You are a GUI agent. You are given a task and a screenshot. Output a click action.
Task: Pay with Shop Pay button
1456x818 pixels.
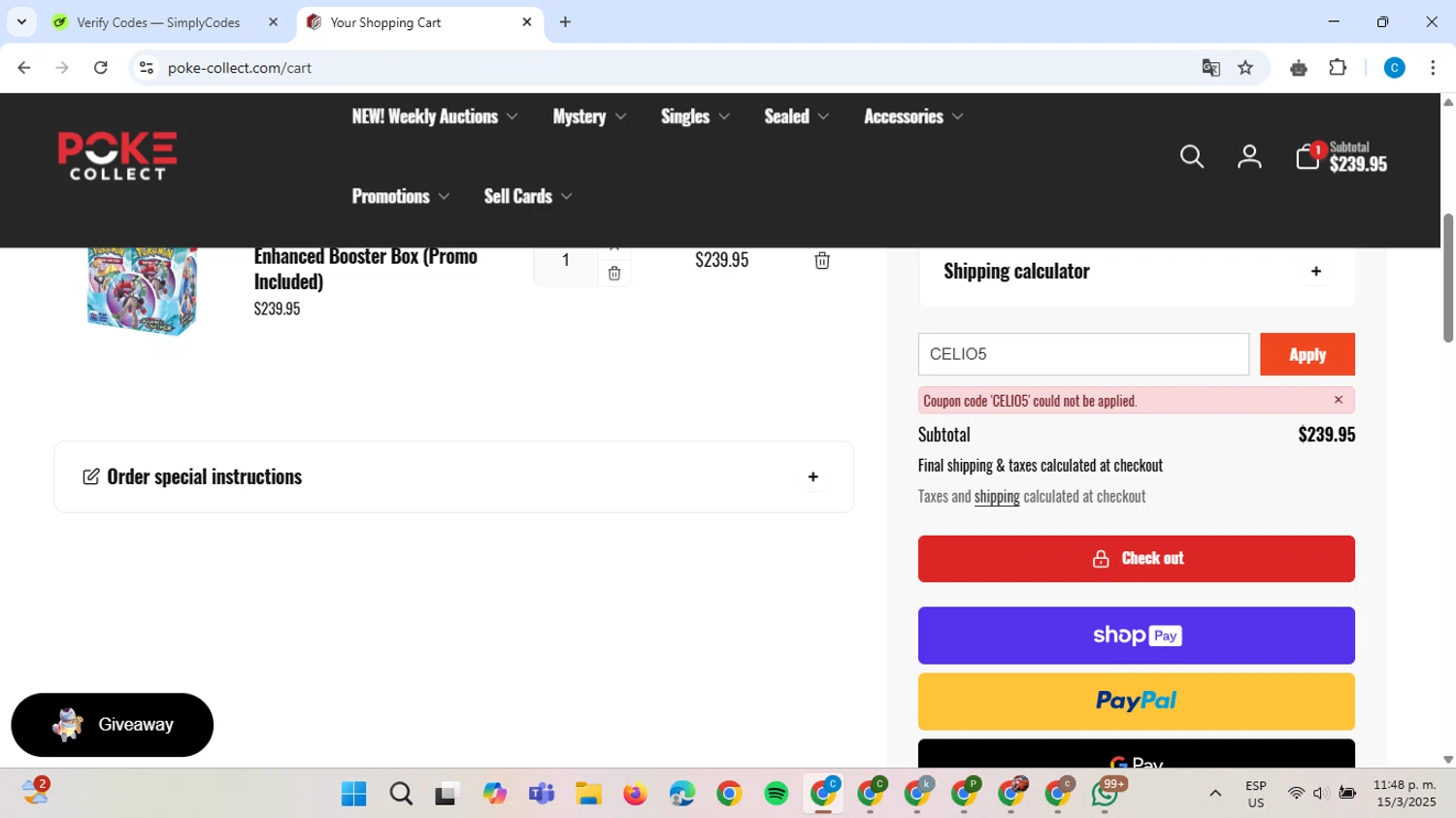(1137, 636)
